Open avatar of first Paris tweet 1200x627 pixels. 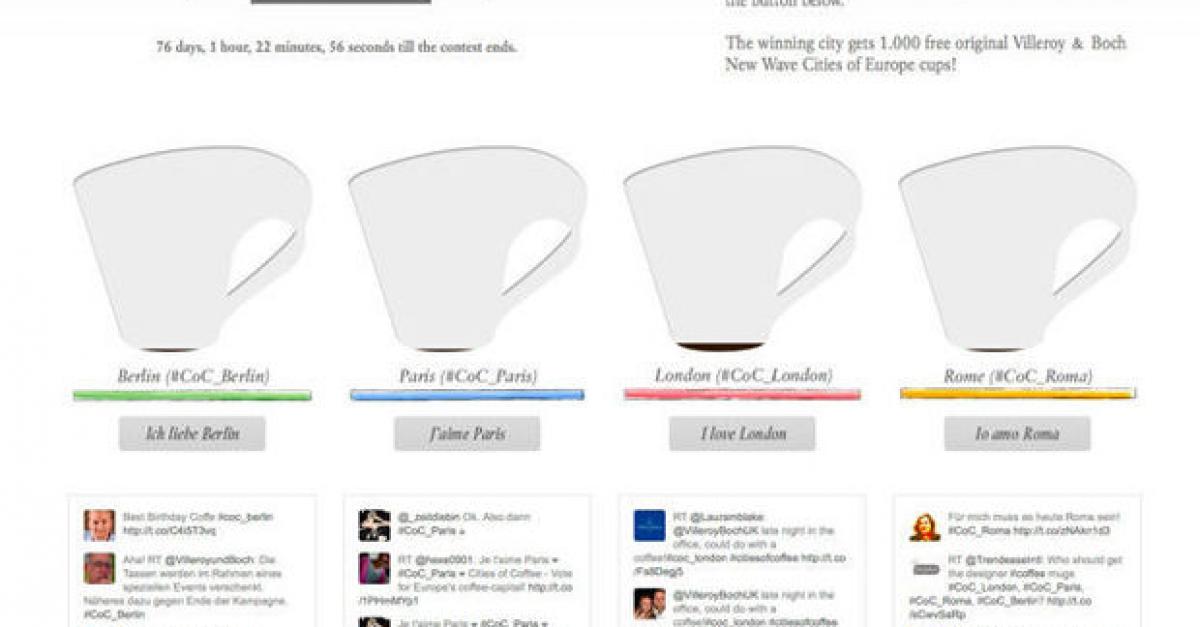tap(374, 525)
